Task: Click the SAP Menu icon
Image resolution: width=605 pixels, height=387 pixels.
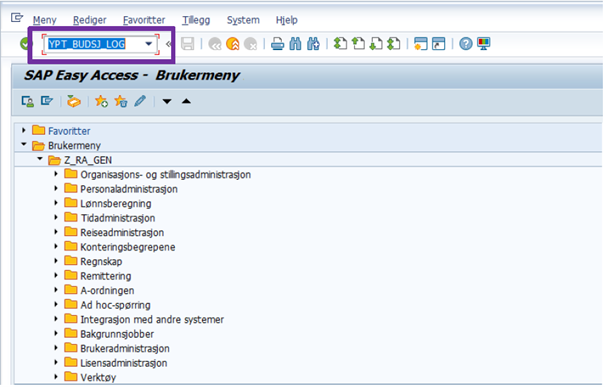Action: (x=47, y=101)
